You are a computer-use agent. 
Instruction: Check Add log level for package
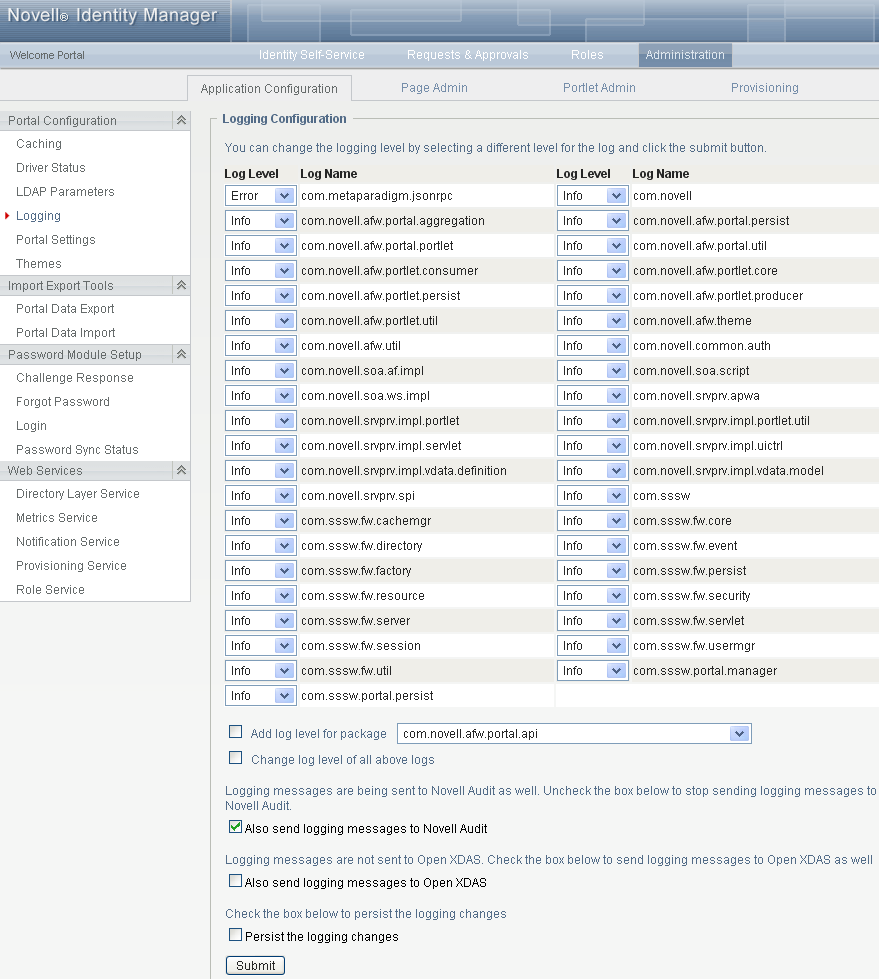click(235, 732)
